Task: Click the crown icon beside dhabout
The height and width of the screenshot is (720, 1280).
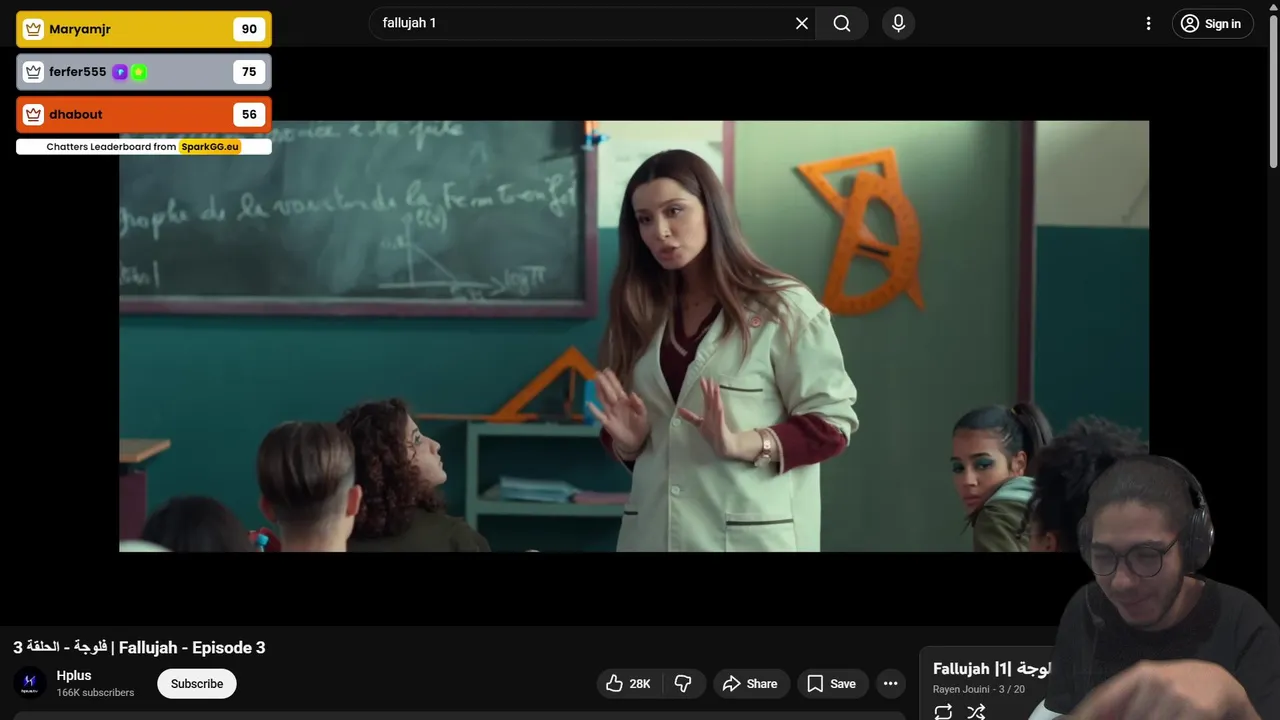Action: coord(33,114)
